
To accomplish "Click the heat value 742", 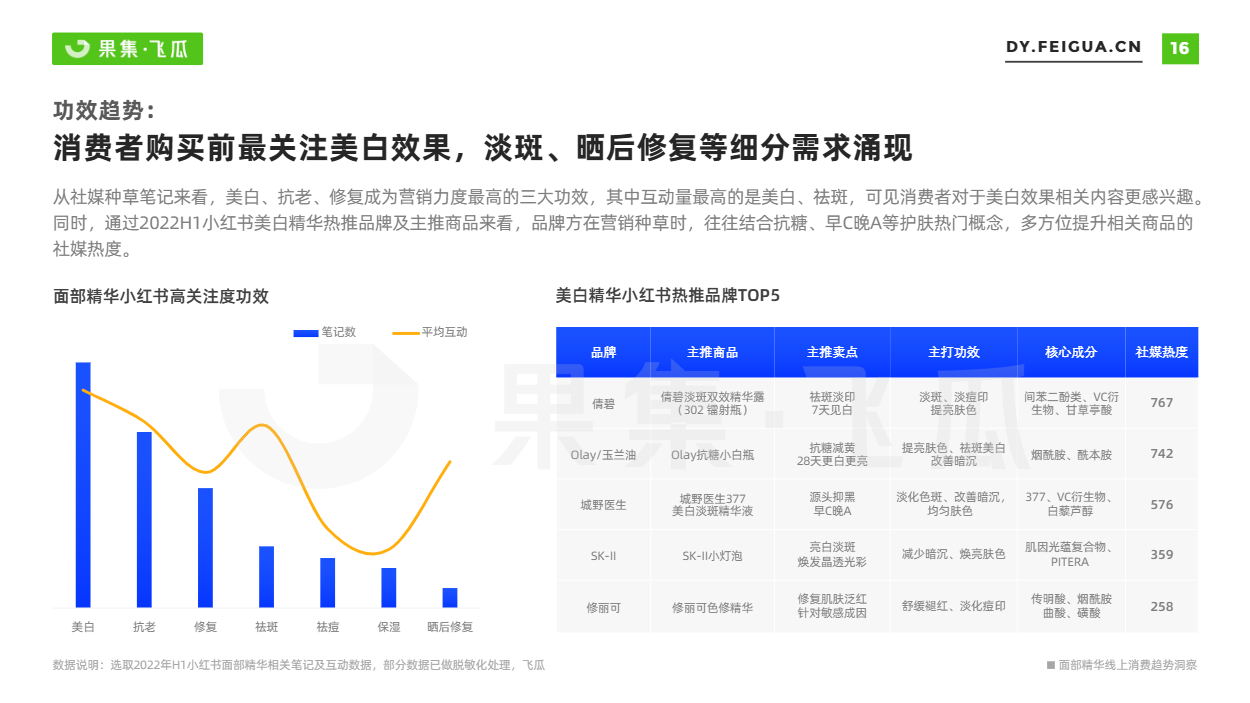I will tap(1162, 454).
